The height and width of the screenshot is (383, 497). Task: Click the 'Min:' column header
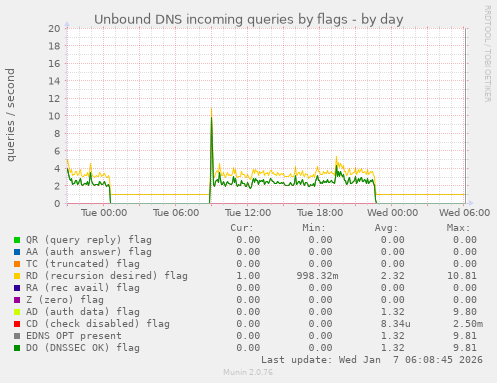tap(314, 228)
